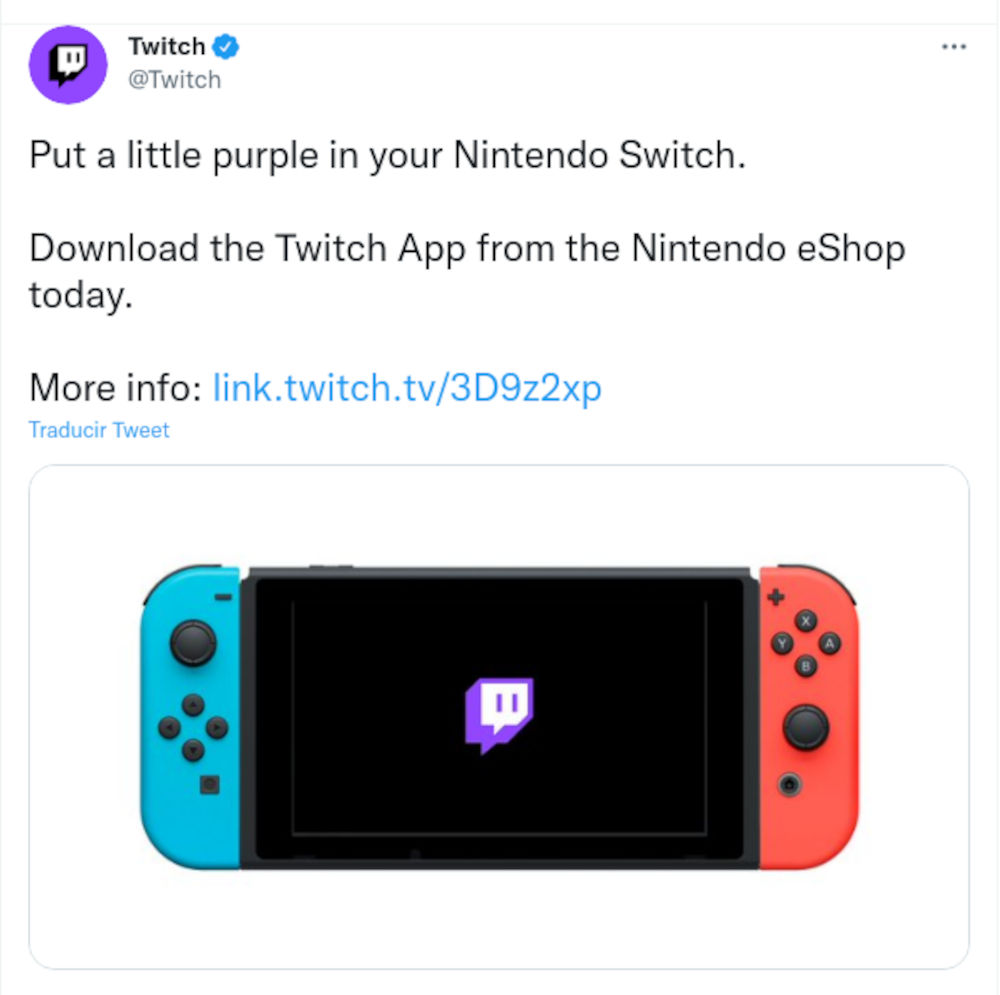Click the square capture button on blue Joy-Con
The height and width of the screenshot is (995, 1000).
tap(208, 785)
